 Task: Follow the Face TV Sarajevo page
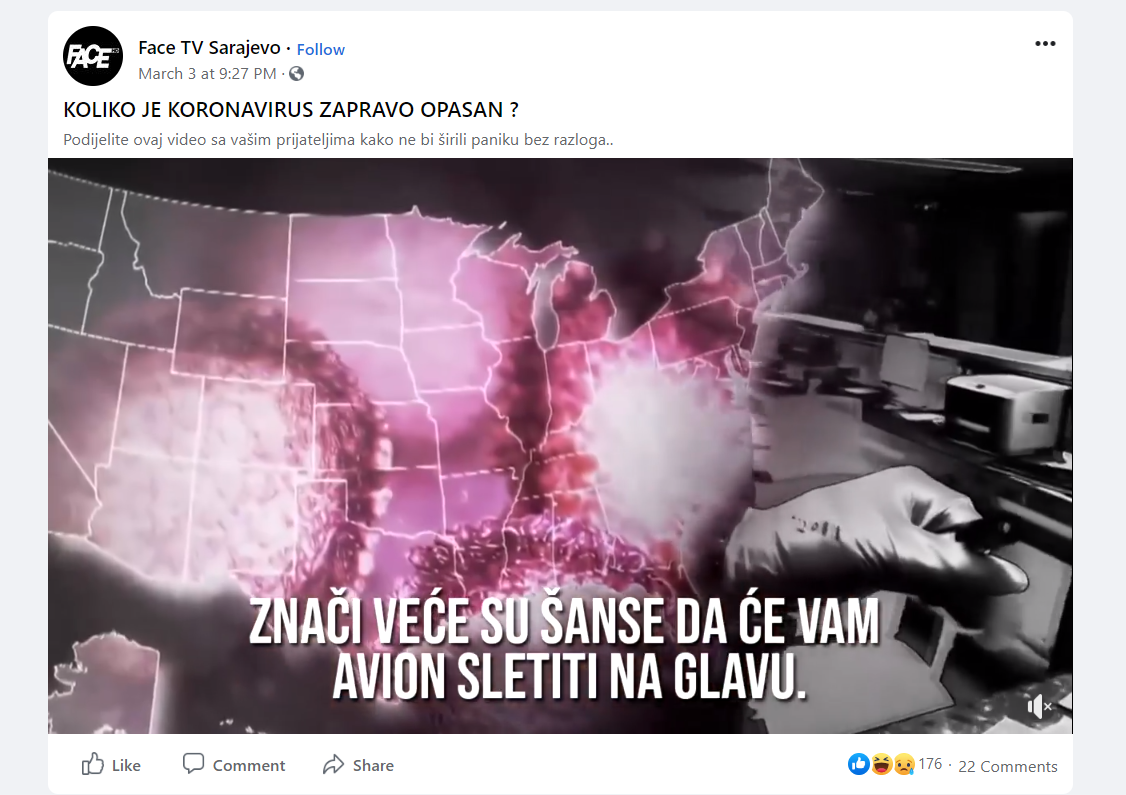[320, 50]
